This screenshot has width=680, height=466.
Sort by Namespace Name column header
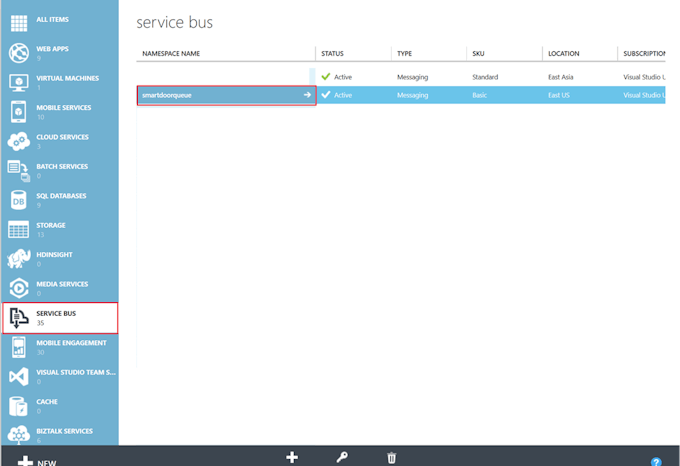pyautogui.click(x=171, y=53)
